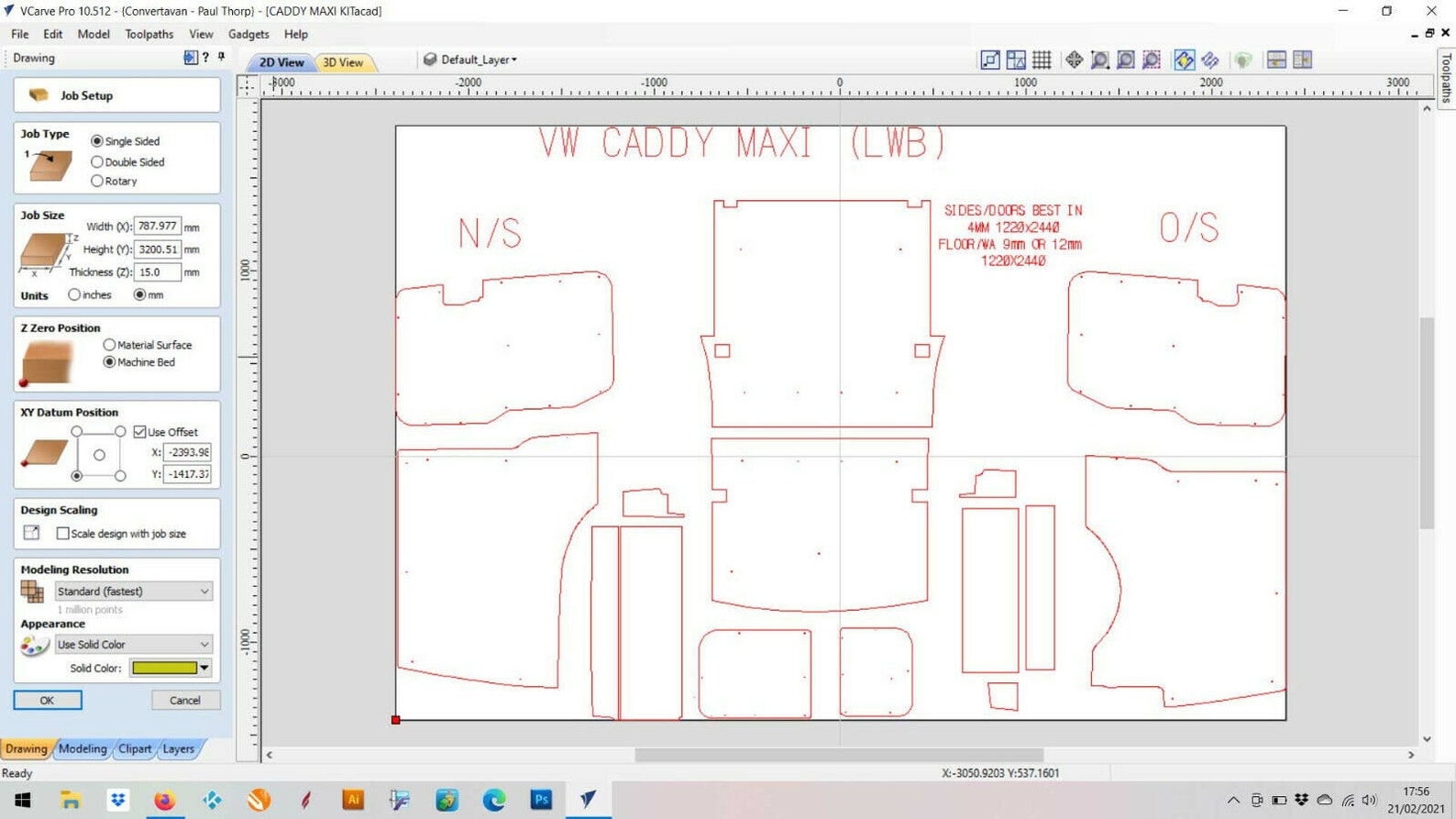Viewport: 1456px width, 819px height.
Task: Enable Scale design with job size
Action: point(63,533)
